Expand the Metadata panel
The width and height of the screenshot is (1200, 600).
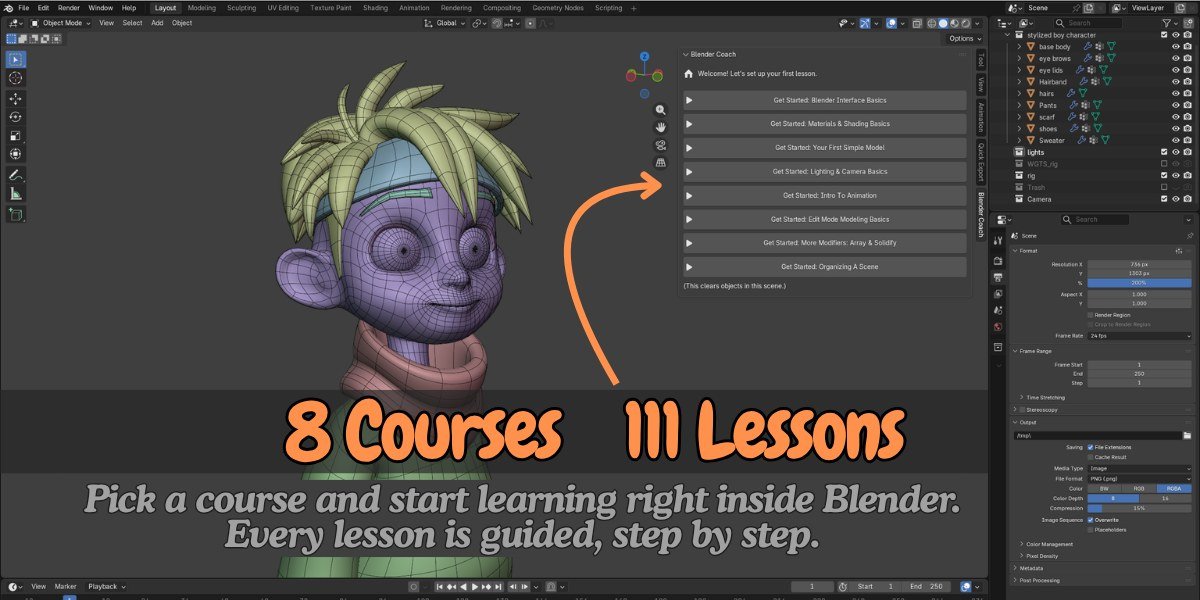pos(1013,568)
